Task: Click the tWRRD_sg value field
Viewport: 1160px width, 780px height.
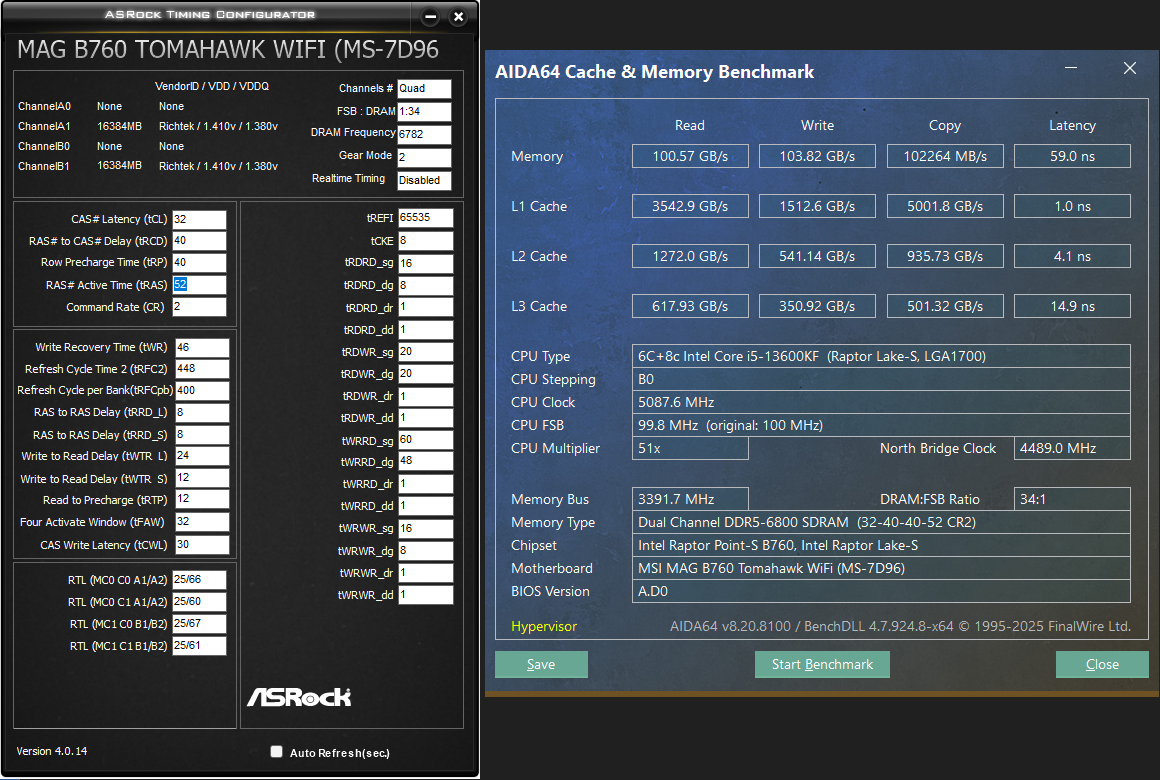Action: point(425,440)
